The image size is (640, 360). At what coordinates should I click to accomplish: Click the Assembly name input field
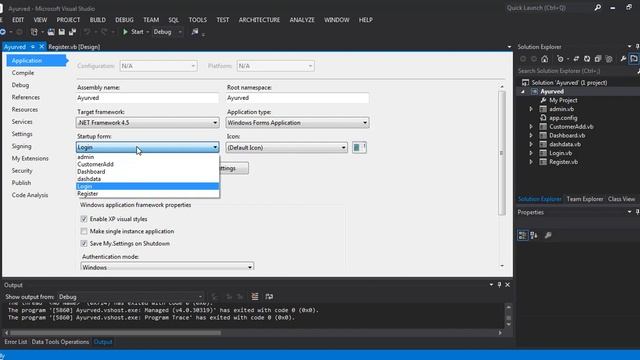(147, 98)
